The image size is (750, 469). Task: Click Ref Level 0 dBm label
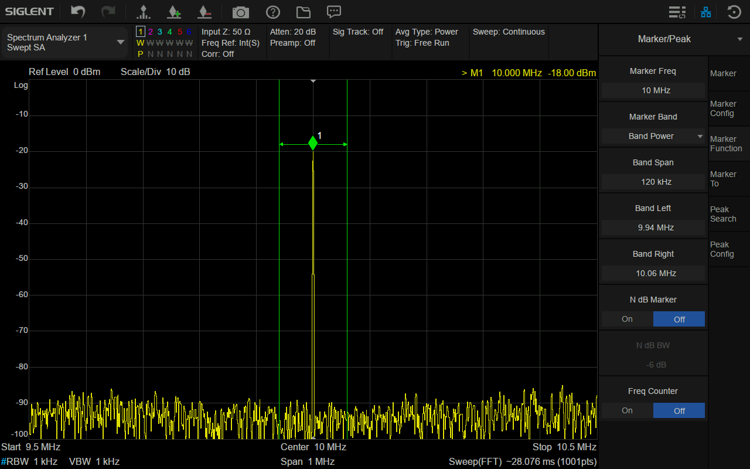pyautogui.click(x=64, y=72)
